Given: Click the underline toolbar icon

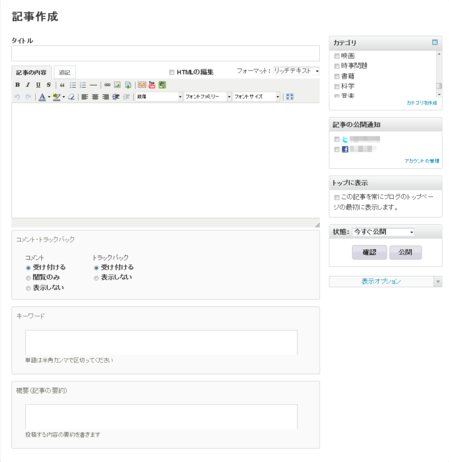Looking at the screenshot, I should click(x=38, y=85).
